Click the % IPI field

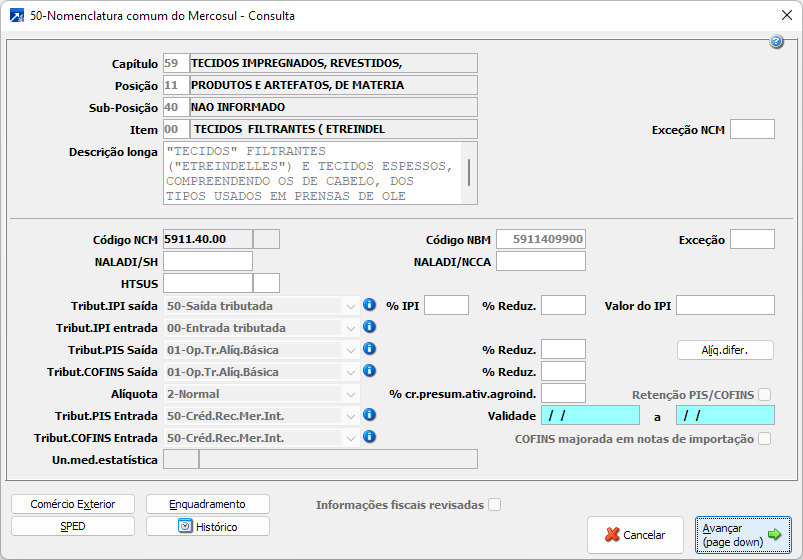tap(447, 305)
